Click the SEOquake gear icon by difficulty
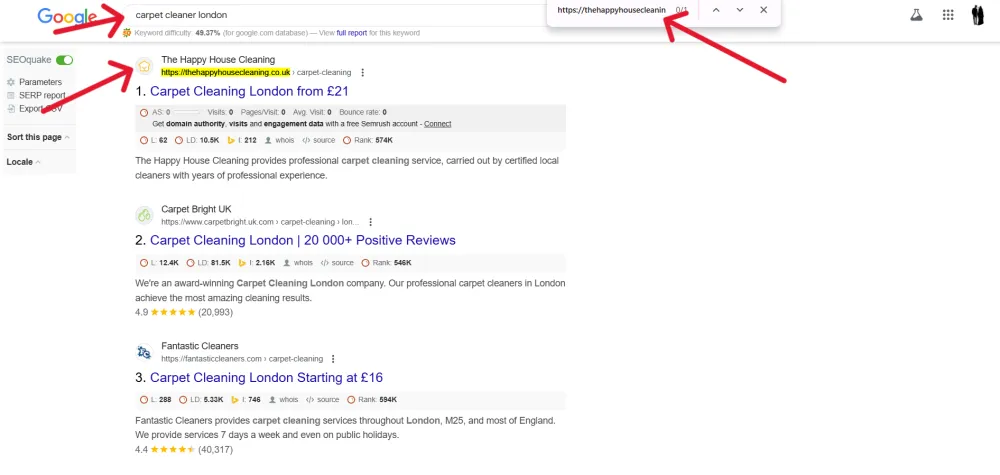The height and width of the screenshot is (475, 1000). (x=127, y=33)
